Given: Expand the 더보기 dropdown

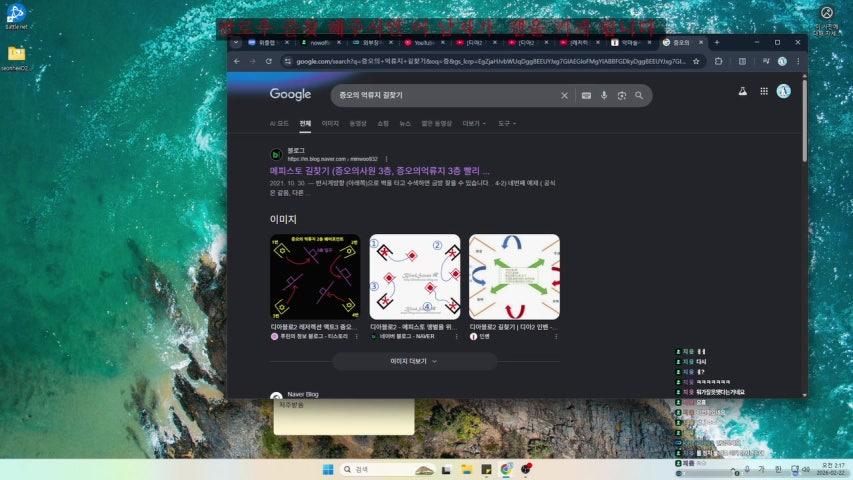Looking at the screenshot, I should pos(474,124).
